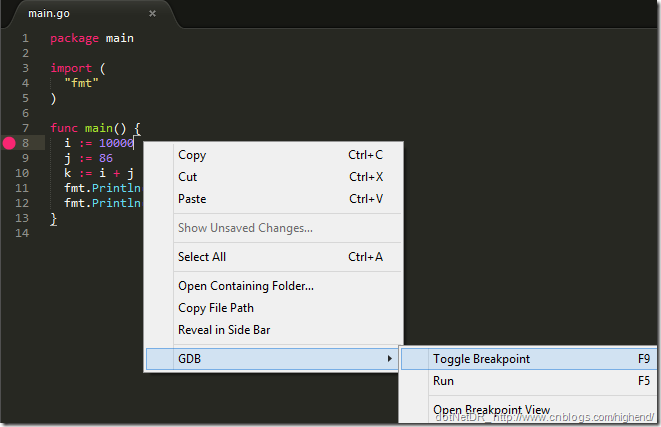This screenshot has height=427, width=661.
Task: Click fmt.Println on line 11
Action: 102,188
